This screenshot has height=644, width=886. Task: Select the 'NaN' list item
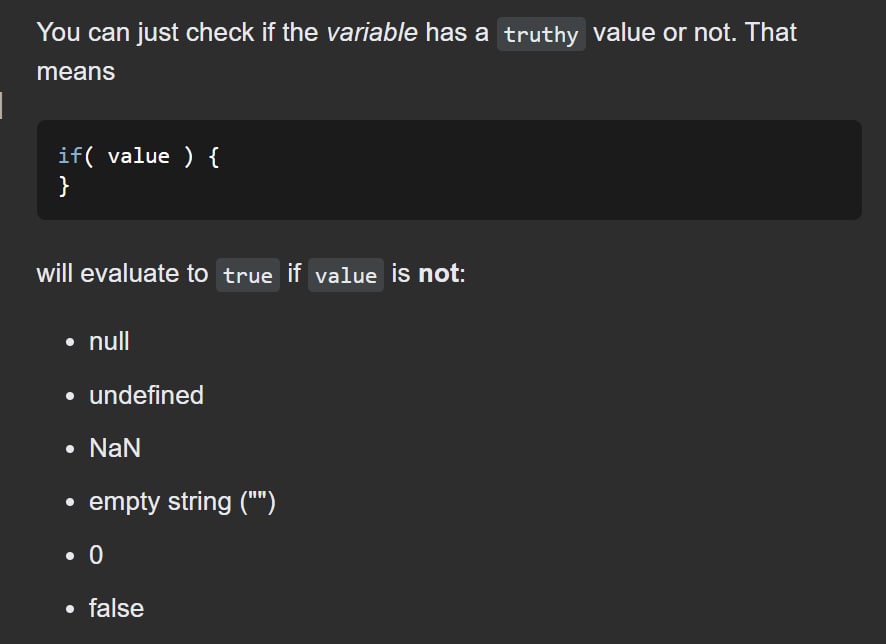[x=115, y=449]
